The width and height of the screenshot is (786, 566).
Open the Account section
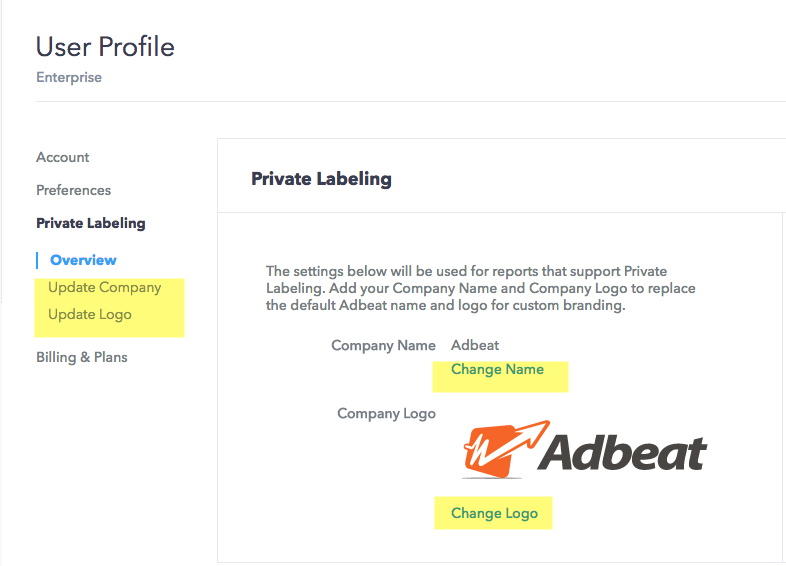pyautogui.click(x=63, y=157)
